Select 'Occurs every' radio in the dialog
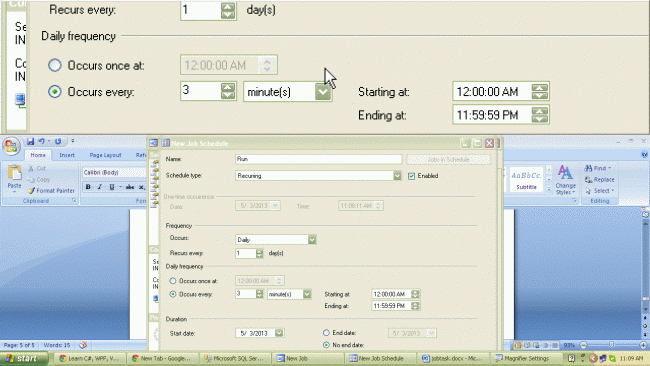 (173, 294)
